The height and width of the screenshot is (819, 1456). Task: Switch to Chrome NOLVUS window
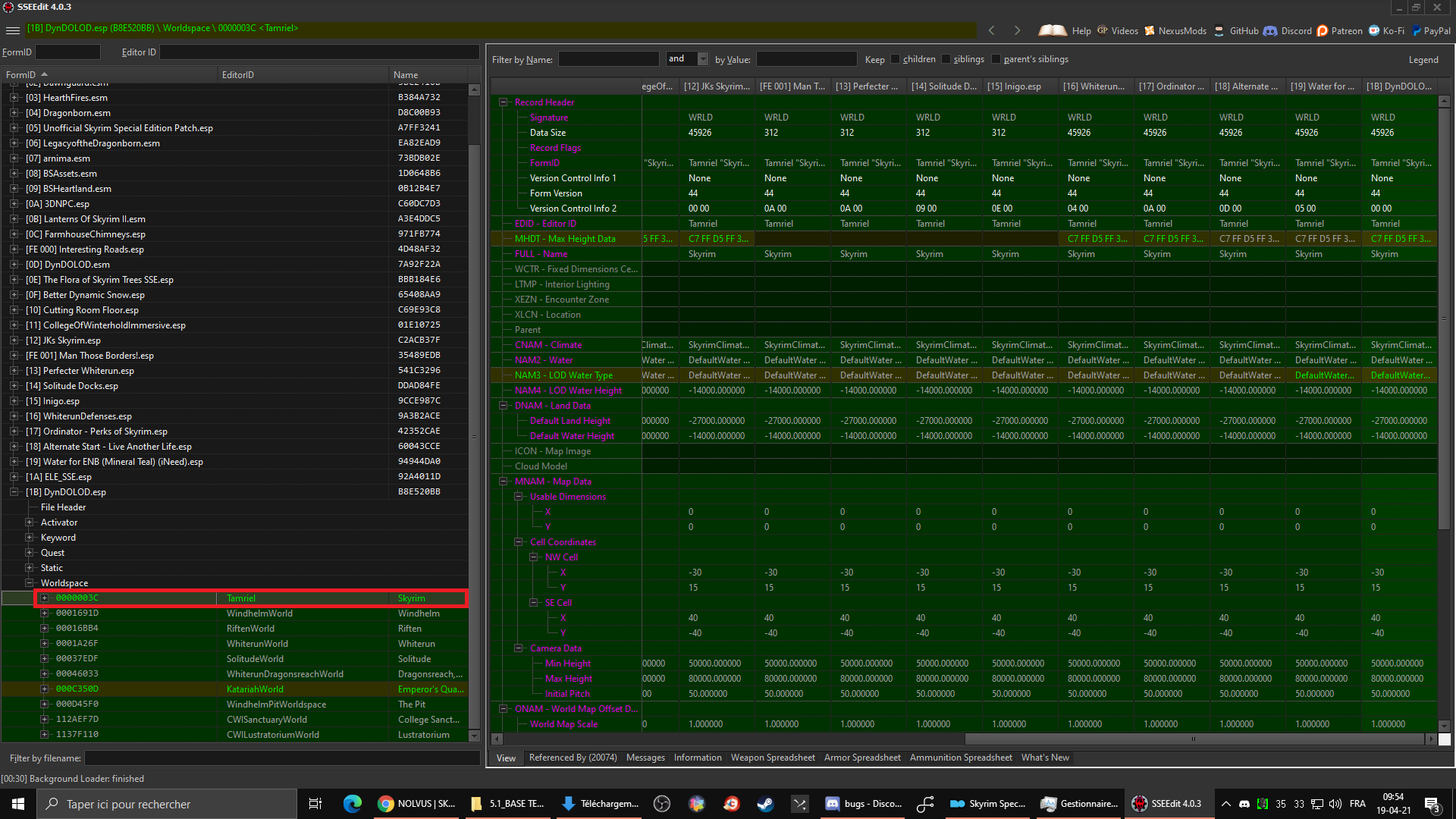pos(417,804)
